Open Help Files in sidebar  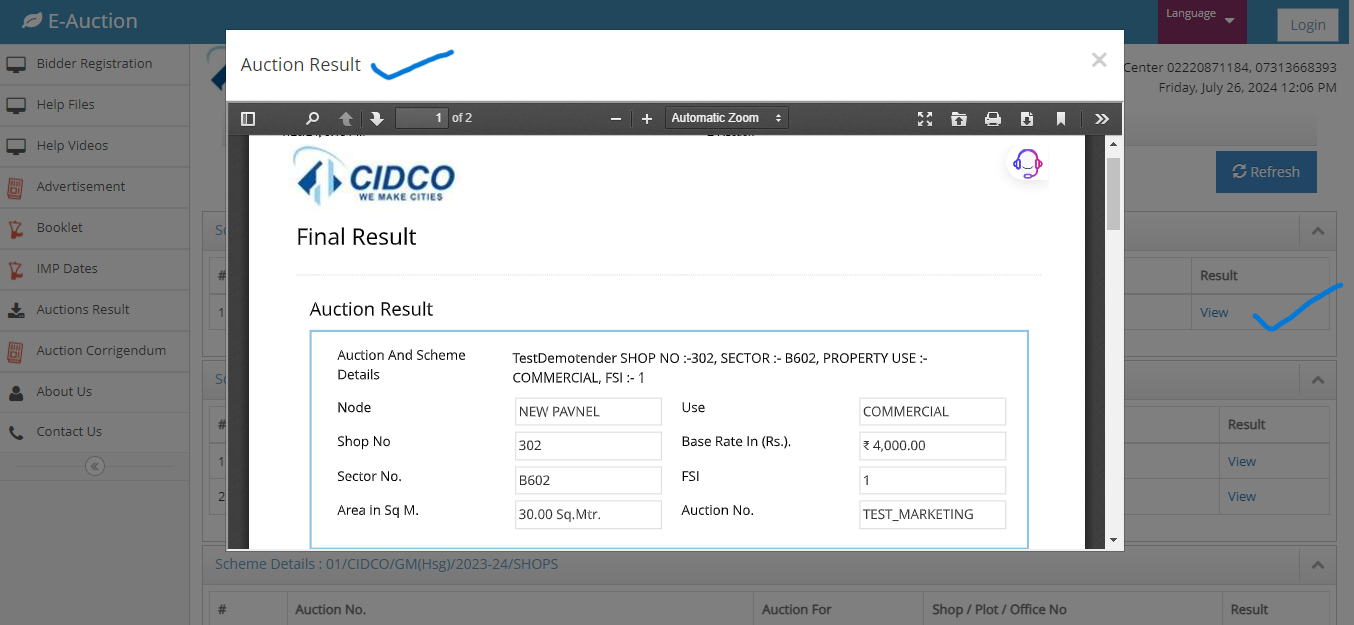coord(95,105)
